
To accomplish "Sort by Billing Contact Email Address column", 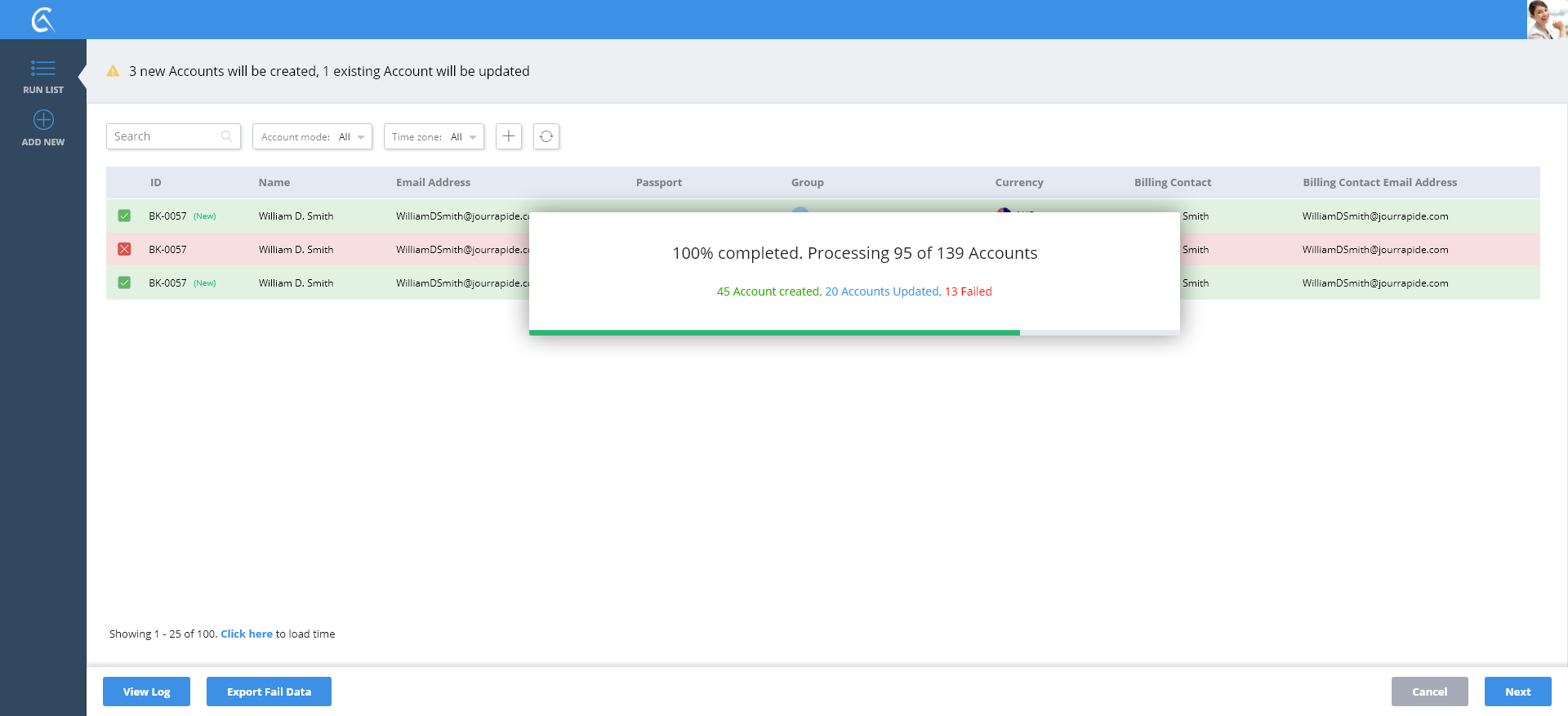I will coord(1379,183).
